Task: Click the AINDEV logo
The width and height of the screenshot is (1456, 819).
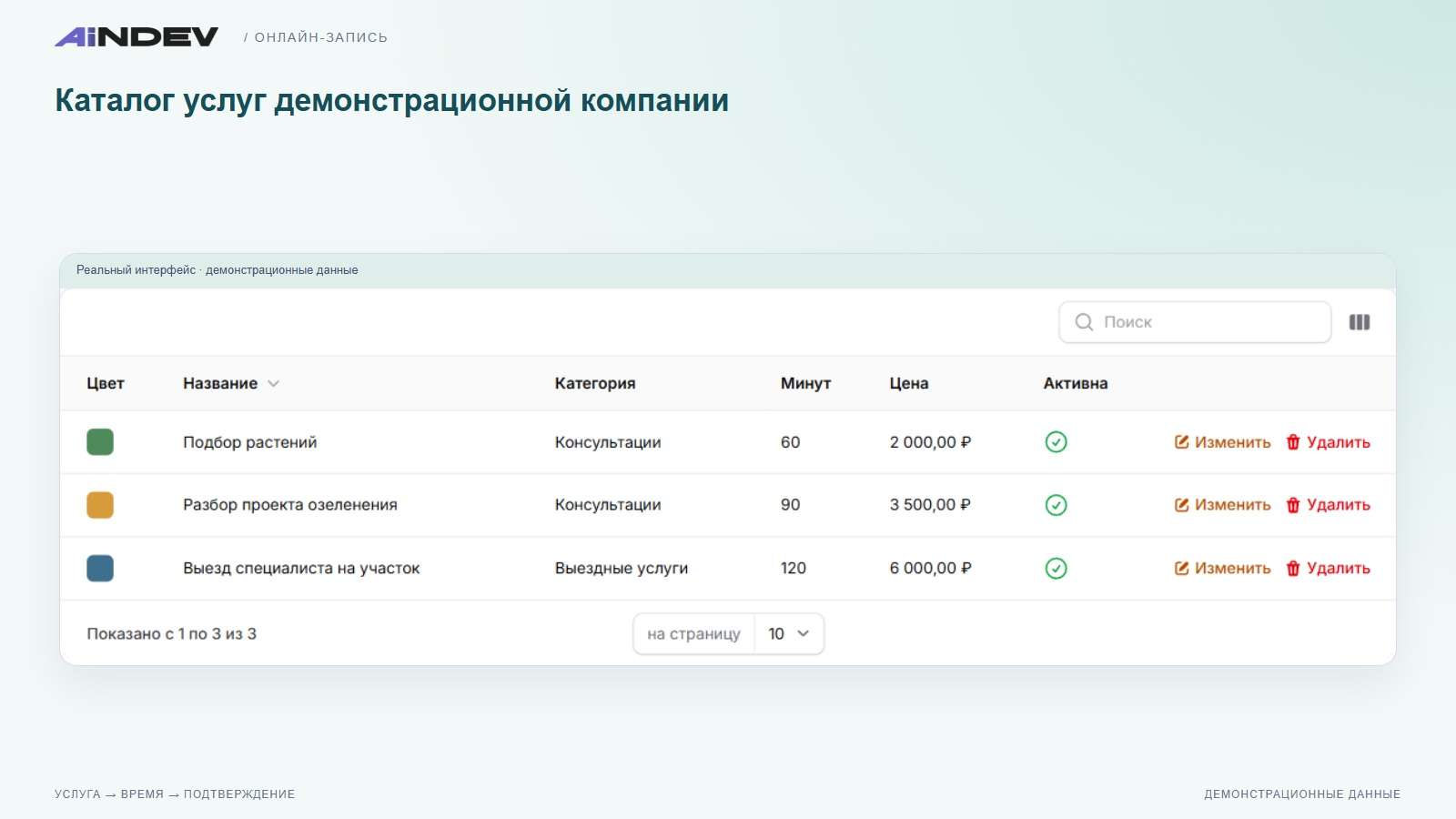Action: coord(136,36)
